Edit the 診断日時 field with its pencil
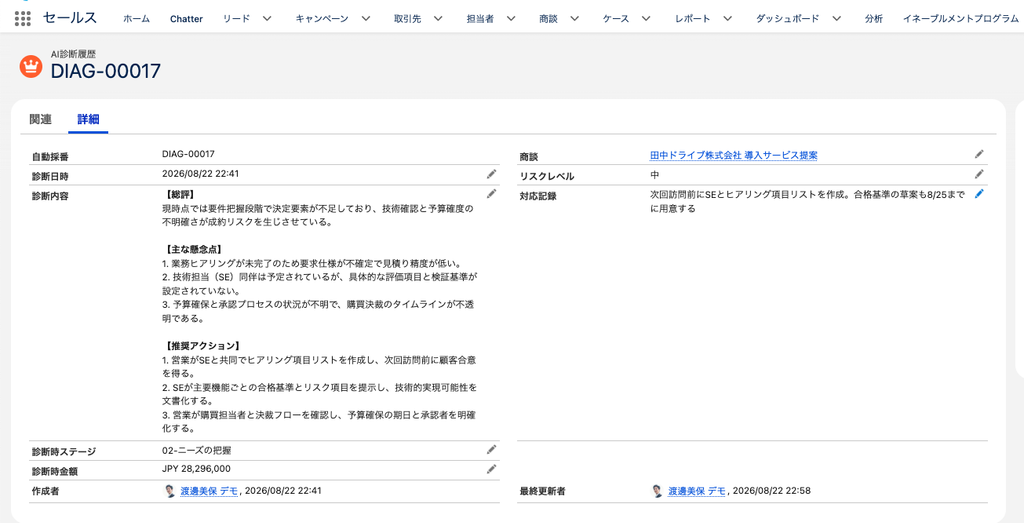The height and width of the screenshot is (523, 1024). 491,174
